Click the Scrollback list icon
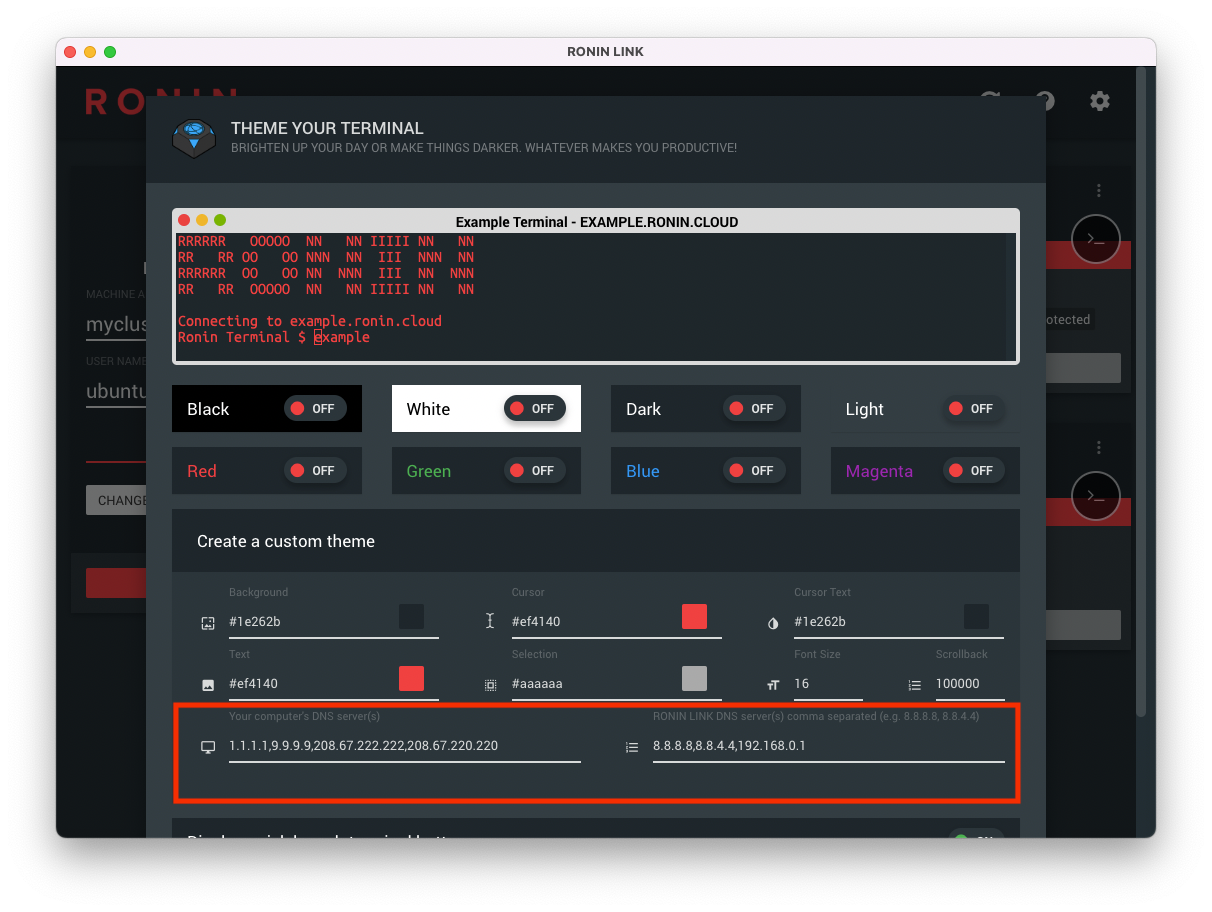Screen dimensions: 1212x912 click(914, 685)
